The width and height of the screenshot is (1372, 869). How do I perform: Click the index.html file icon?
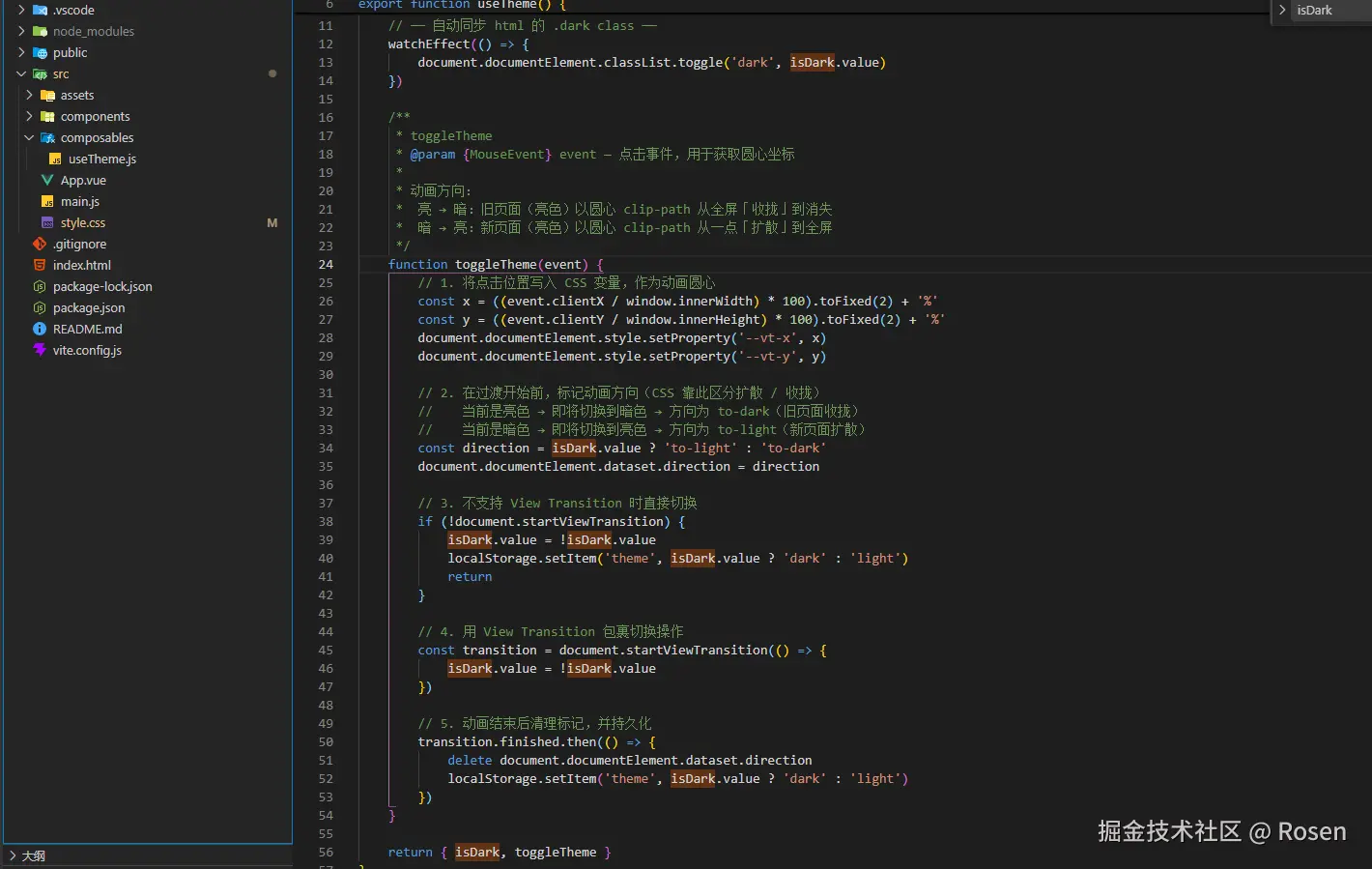point(40,265)
